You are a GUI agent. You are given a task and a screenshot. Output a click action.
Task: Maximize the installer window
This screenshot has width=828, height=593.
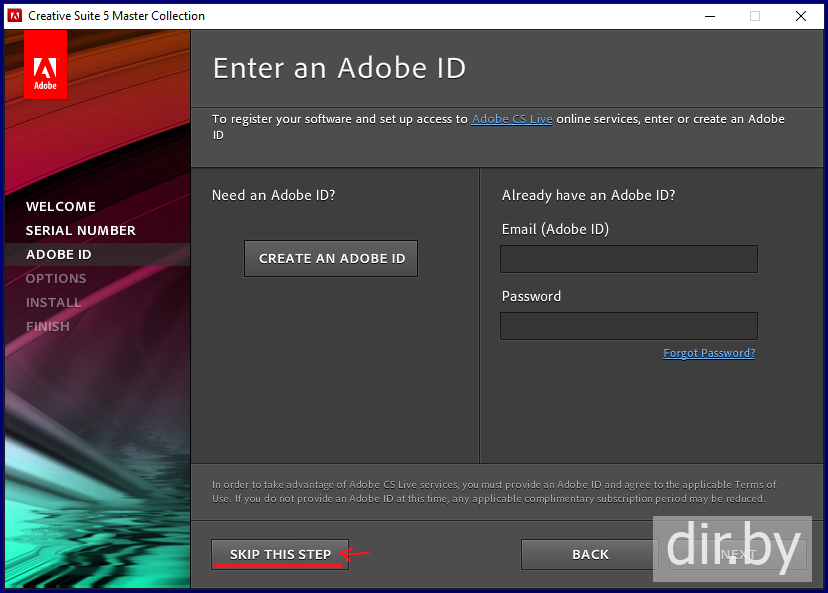(x=755, y=16)
